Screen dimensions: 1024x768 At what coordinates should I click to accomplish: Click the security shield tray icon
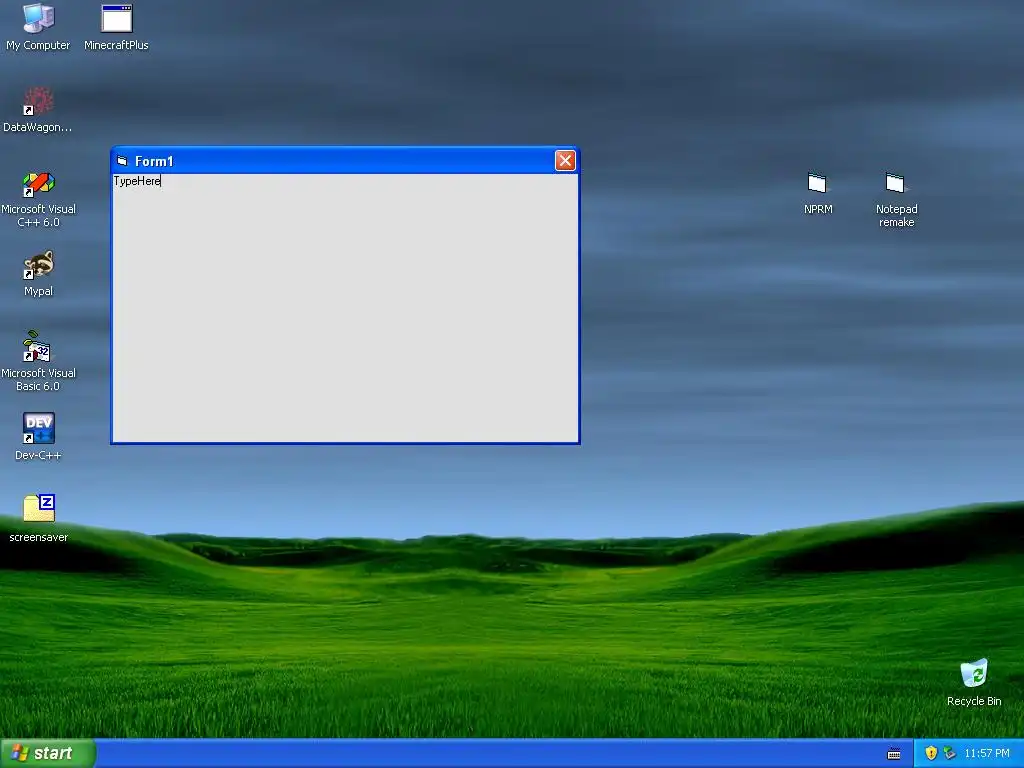click(931, 753)
